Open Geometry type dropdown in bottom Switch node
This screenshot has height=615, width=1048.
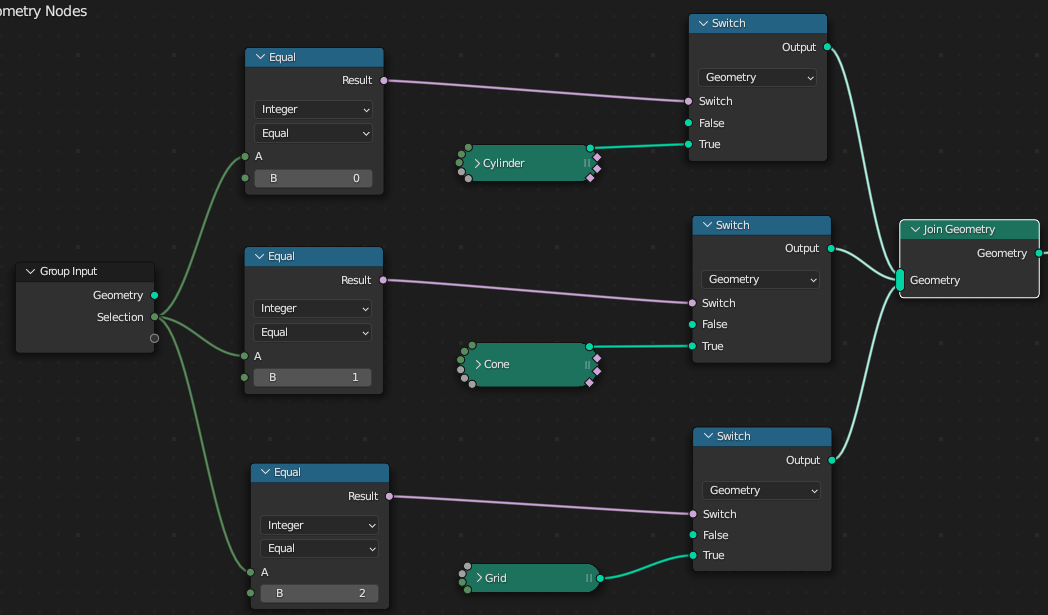[x=761, y=490]
